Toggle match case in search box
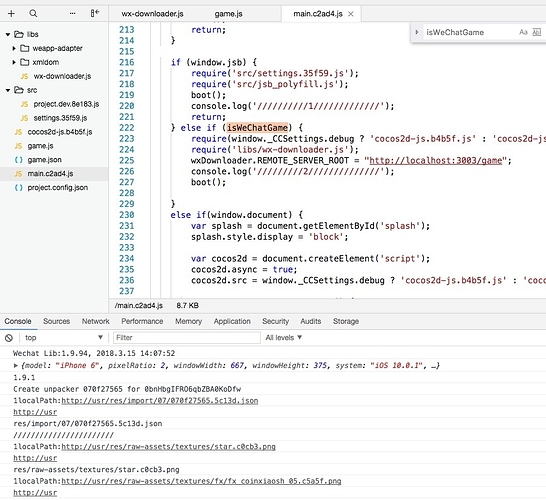The image size is (546, 500). (523, 32)
